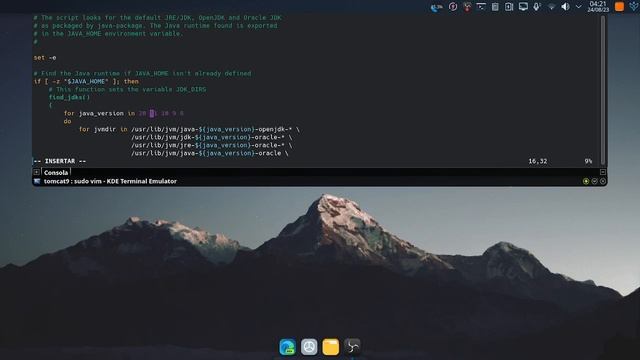This screenshot has width=640, height=360.
Task: Open the Wi-Fi network tray icon
Action: pos(551,7)
